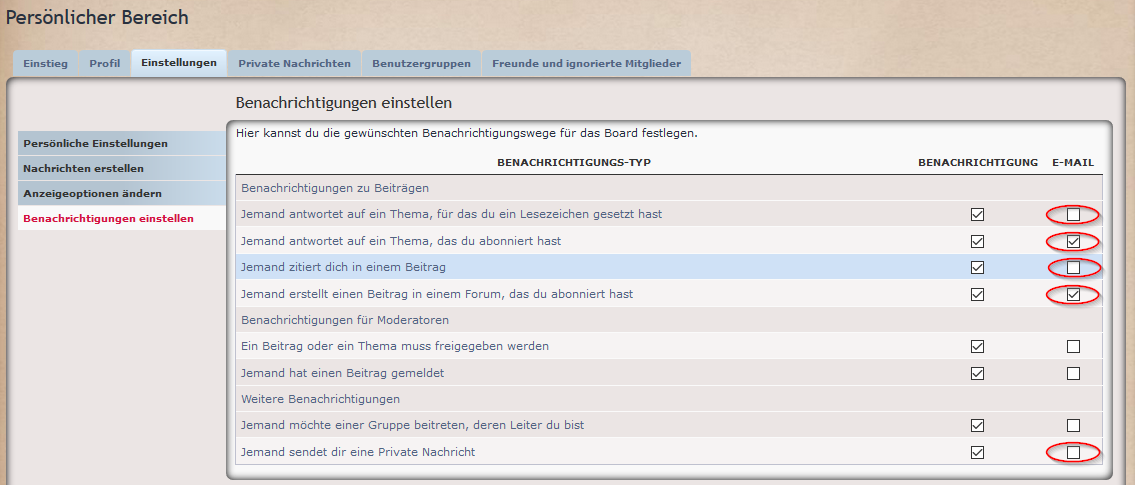Enable e-mail for posts needing approval

point(1073,347)
